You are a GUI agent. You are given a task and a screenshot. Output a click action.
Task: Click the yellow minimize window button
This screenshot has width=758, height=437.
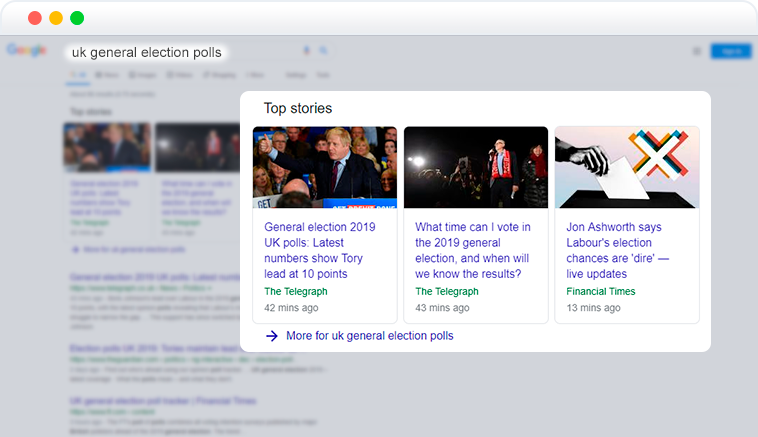(x=56, y=18)
